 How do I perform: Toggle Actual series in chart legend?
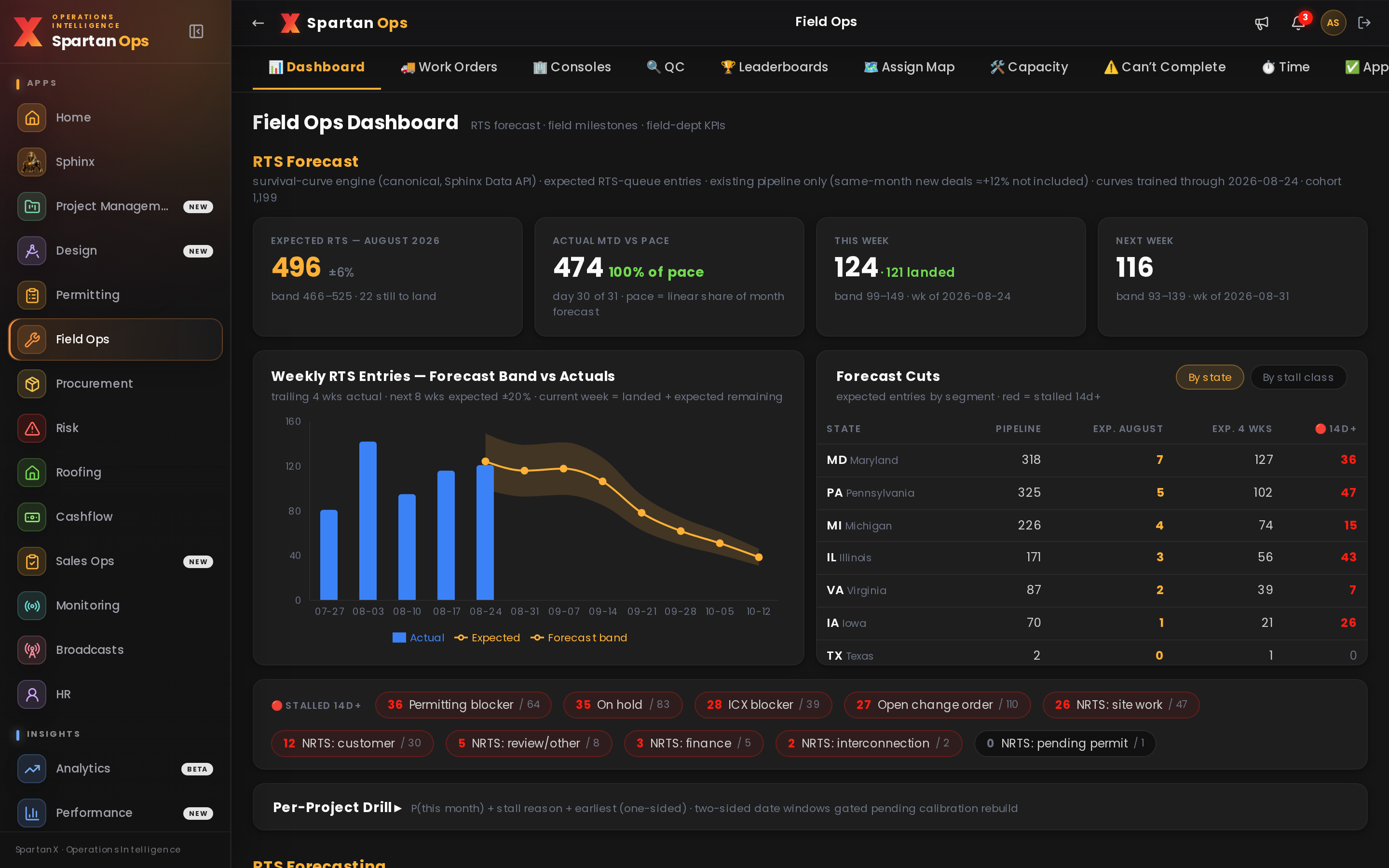[419, 638]
